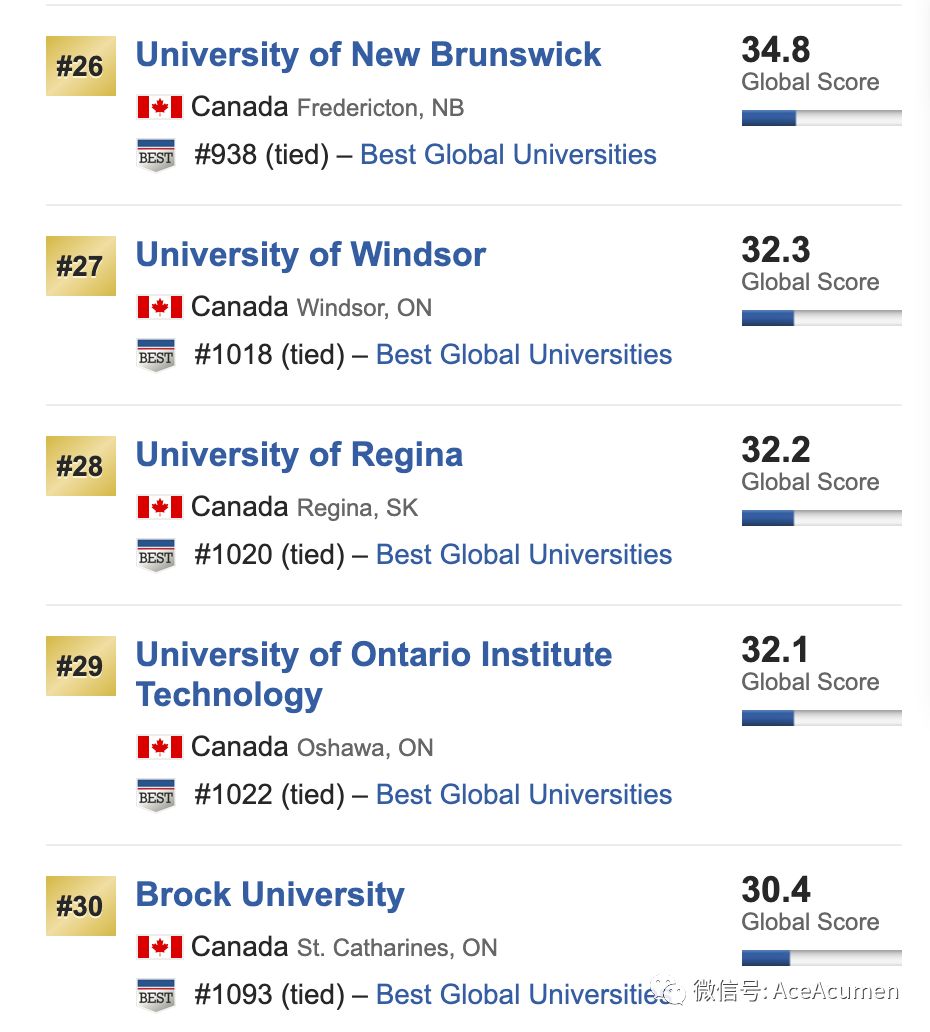The width and height of the screenshot is (930, 1032).
Task: Click the Canada flag beside Regina, SK
Action: pyautogui.click(x=159, y=507)
